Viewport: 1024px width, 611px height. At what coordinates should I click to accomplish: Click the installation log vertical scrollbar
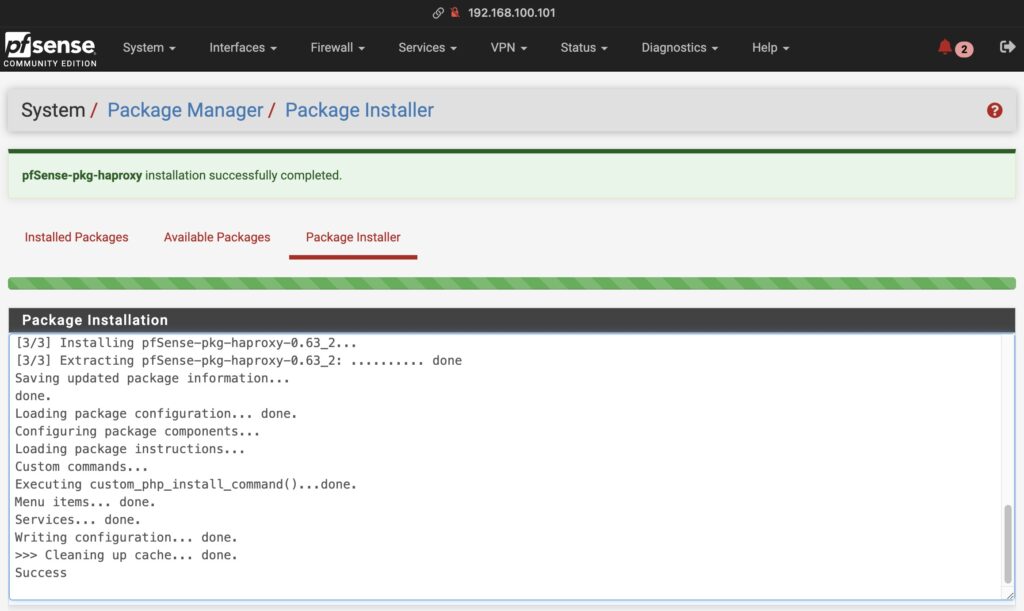[x=1008, y=544]
